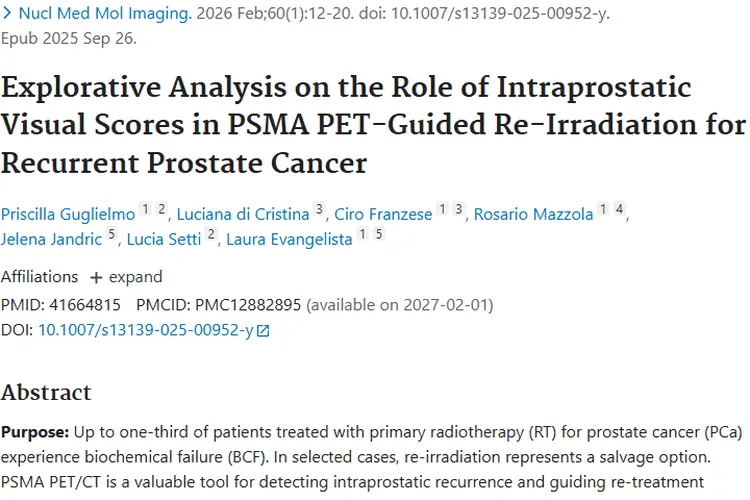Viewport: 750px width, 500px height.
Task: Click the plus icon next to expand
Action: point(96,277)
